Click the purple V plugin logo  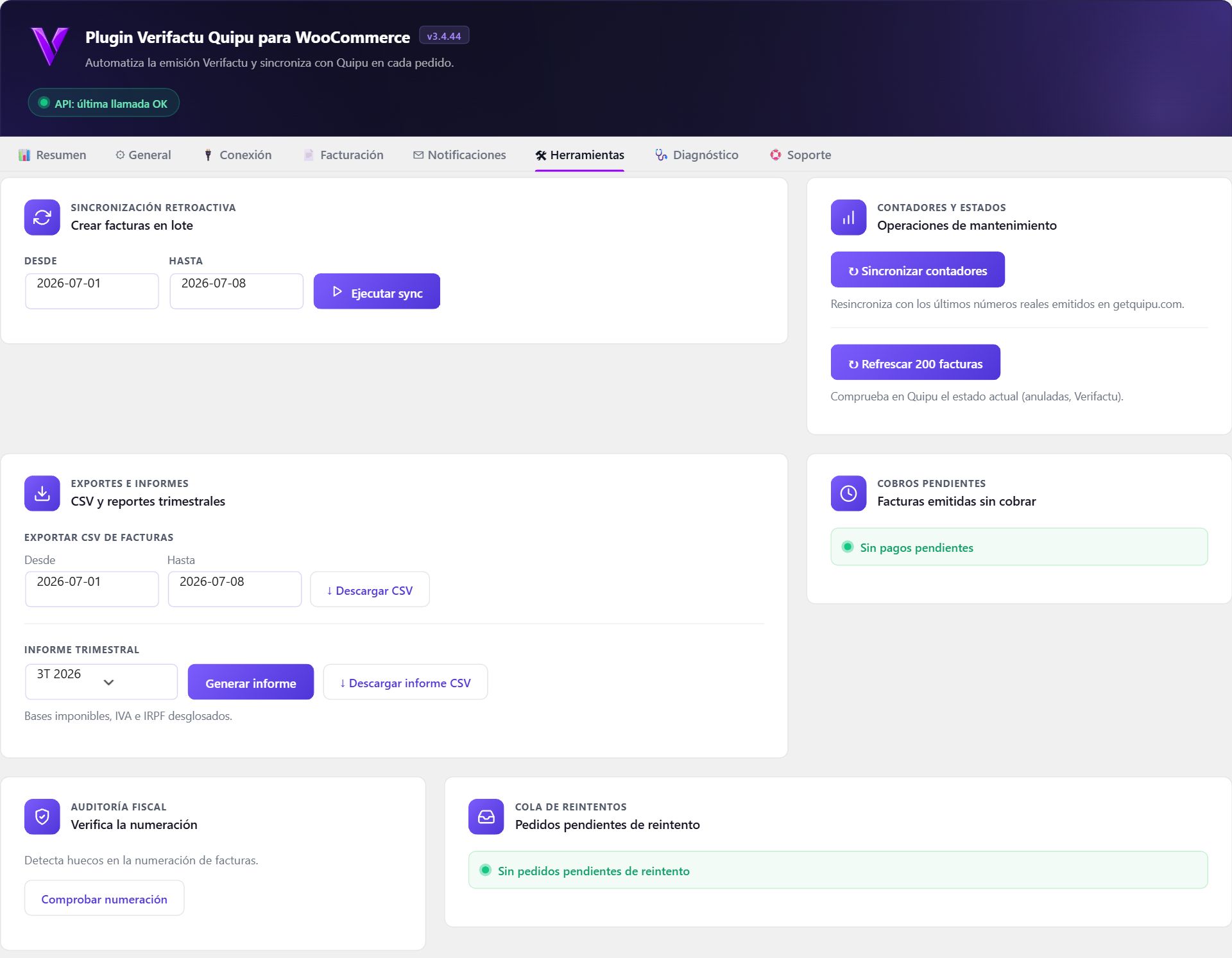point(49,46)
